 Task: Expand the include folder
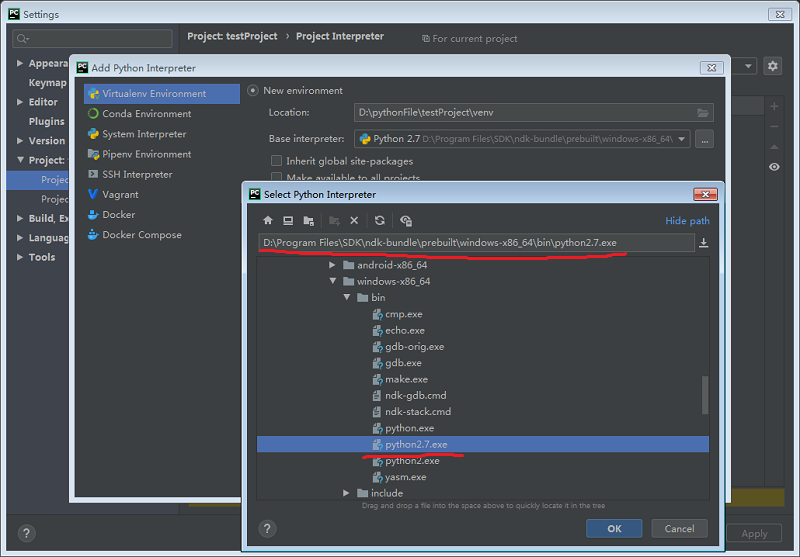coord(346,493)
